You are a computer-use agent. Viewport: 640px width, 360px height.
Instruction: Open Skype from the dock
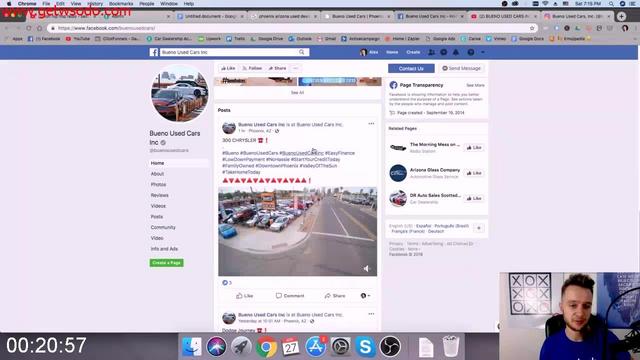pyautogui.click(x=365, y=346)
